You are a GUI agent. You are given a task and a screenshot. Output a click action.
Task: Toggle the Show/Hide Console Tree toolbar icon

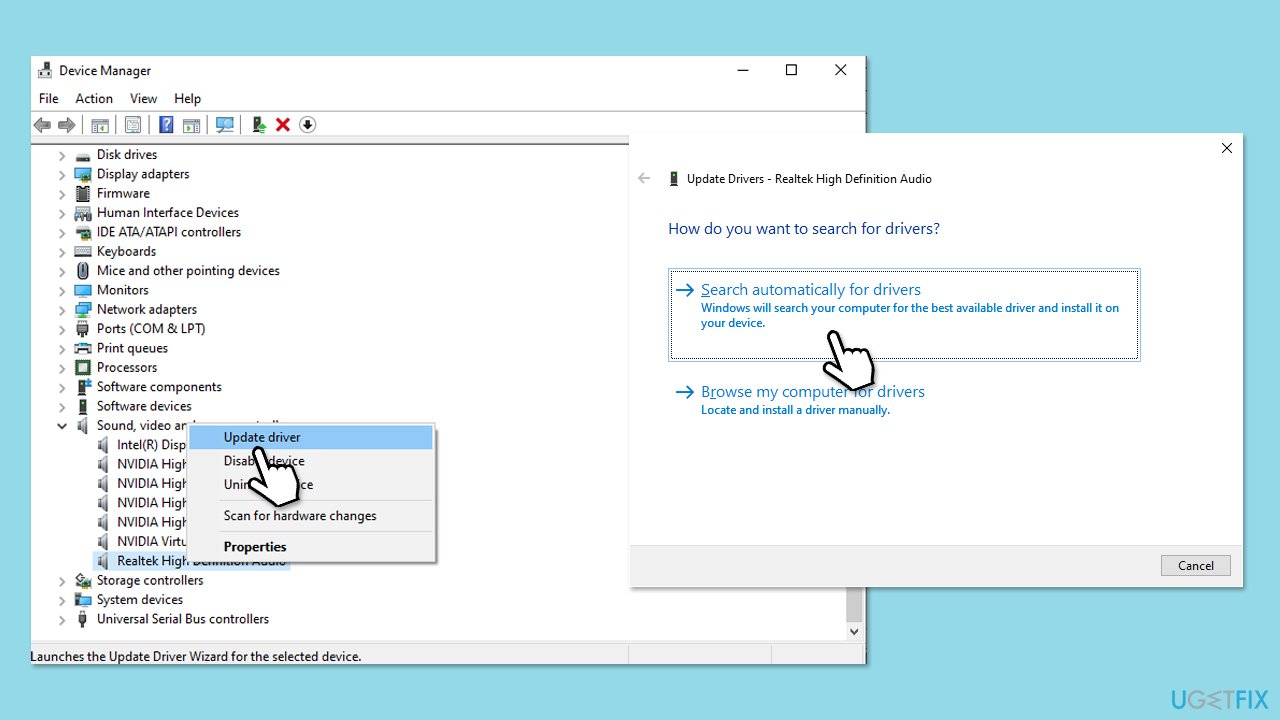[100, 125]
